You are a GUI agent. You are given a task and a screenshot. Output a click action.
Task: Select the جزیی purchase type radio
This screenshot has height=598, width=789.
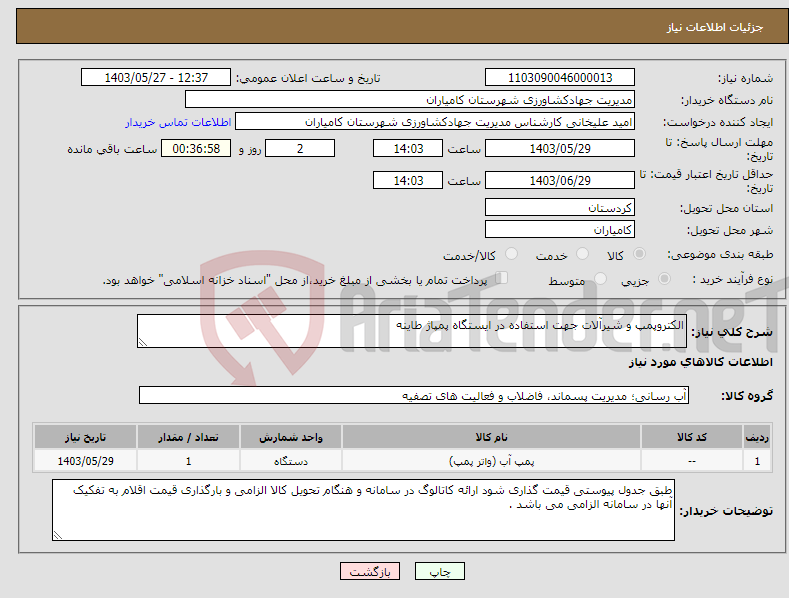664,278
